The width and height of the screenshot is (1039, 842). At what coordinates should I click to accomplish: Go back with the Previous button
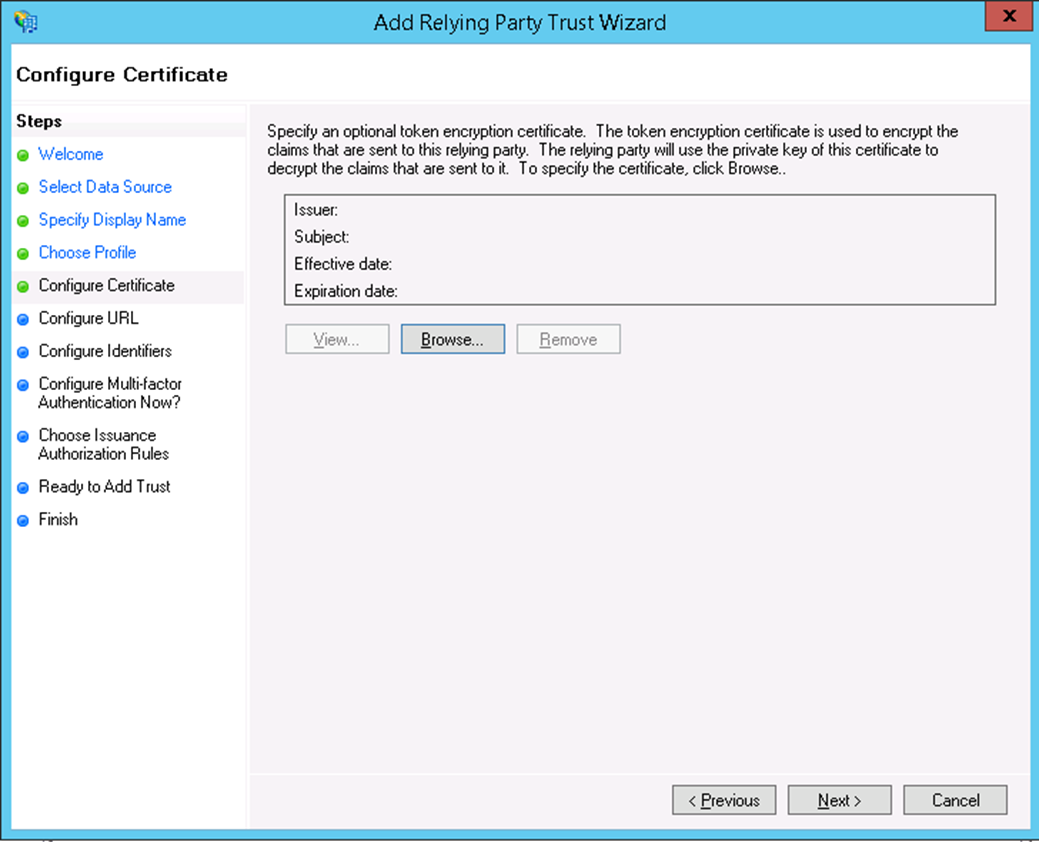(x=724, y=800)
